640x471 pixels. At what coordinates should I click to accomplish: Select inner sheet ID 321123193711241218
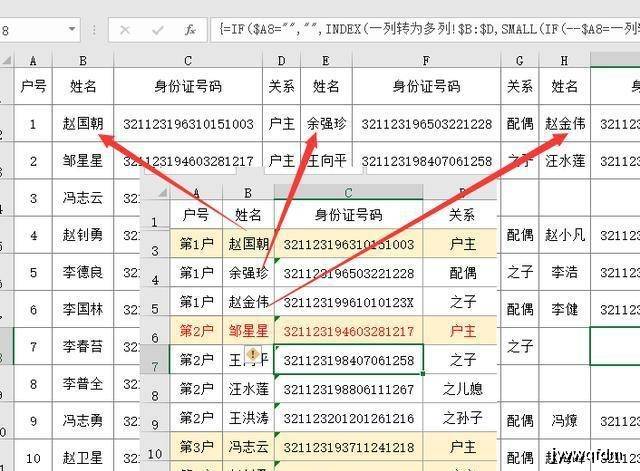point(349,447)
